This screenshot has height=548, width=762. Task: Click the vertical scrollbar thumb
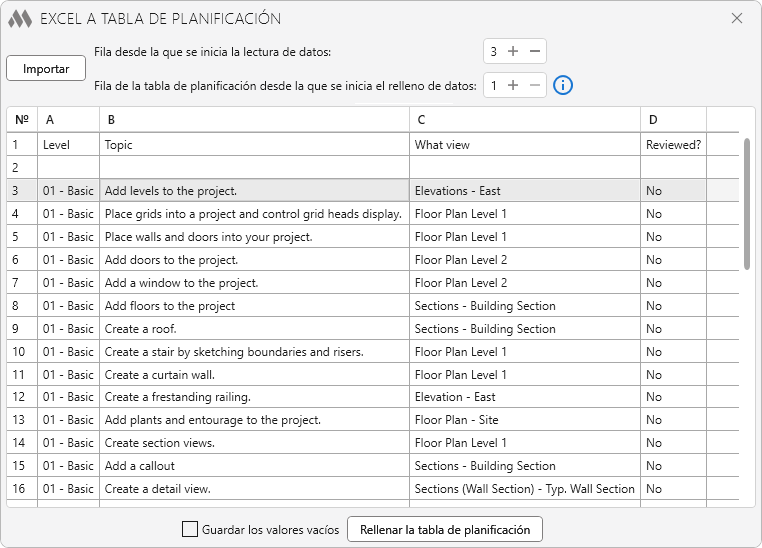click(x=746, y=203)
